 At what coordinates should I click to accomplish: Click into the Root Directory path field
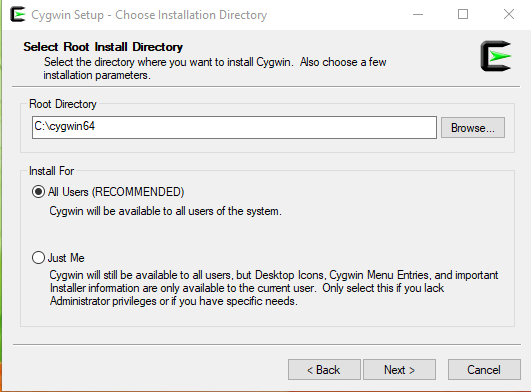[x=234, y=127]
